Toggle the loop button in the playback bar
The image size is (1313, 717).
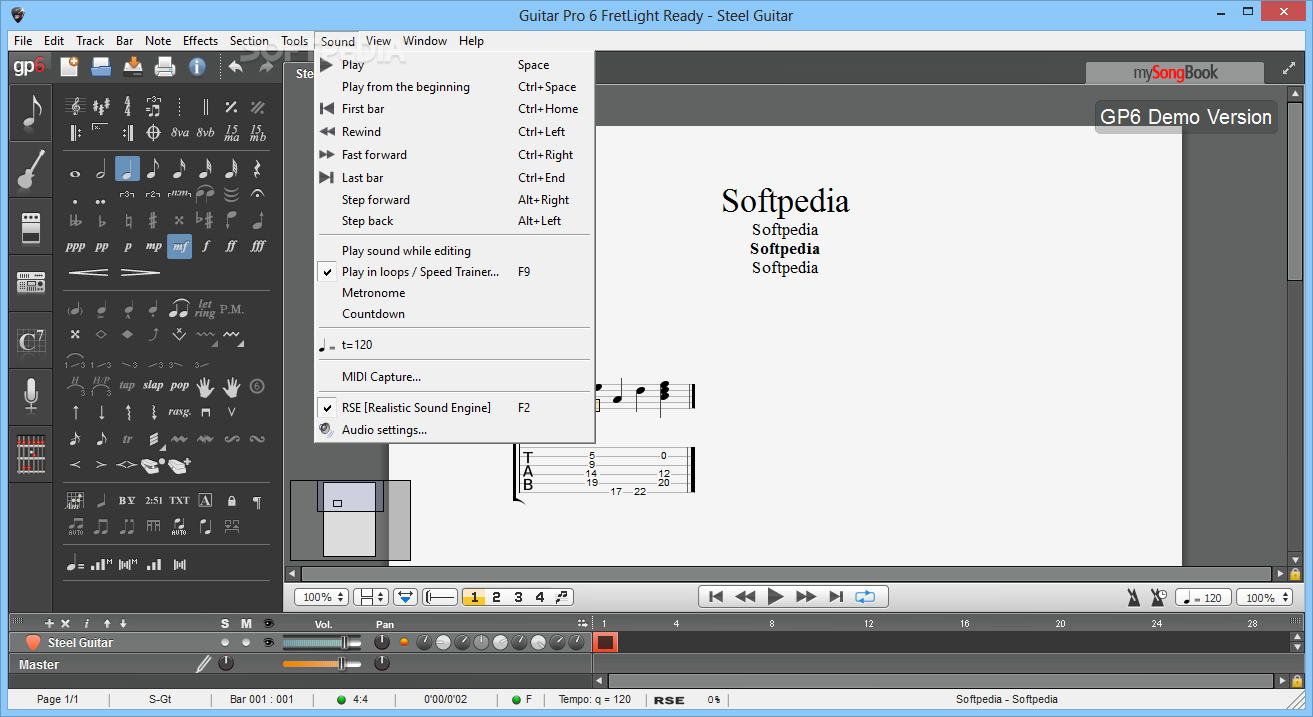click(866, 597)
